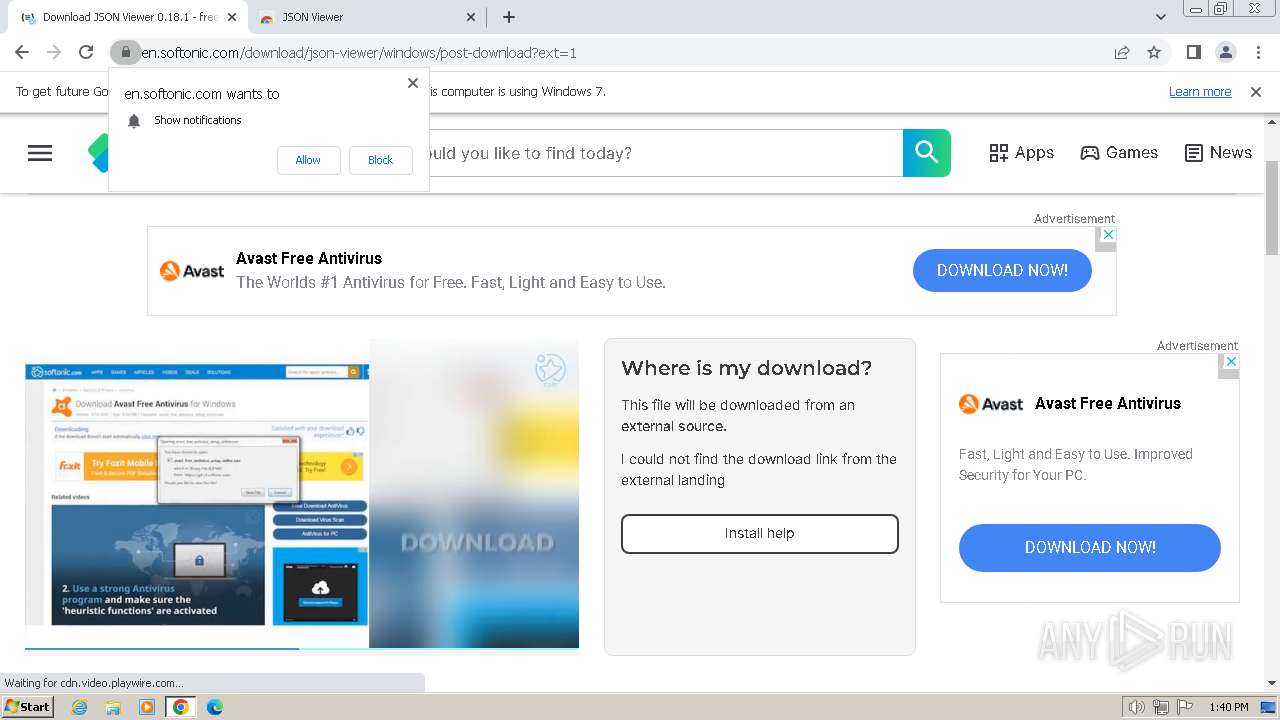Reload the current page
The image size is (1280, 720).
pyautogui.click(x=86, y=52)
